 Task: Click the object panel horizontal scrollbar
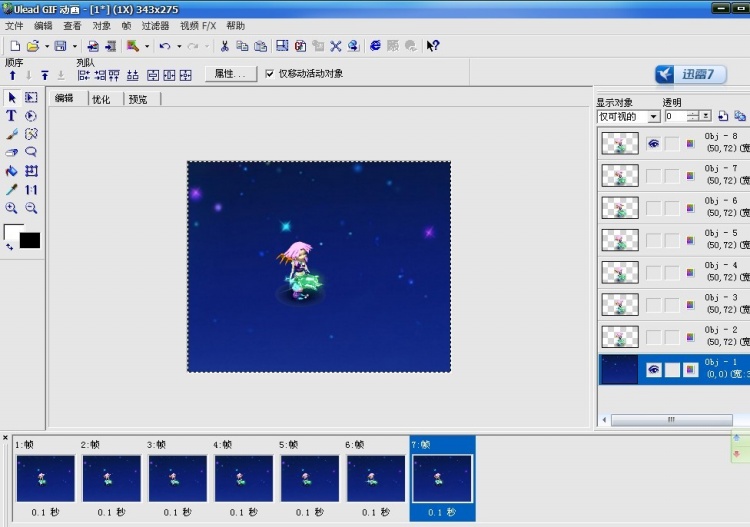(x=672, y=420)
